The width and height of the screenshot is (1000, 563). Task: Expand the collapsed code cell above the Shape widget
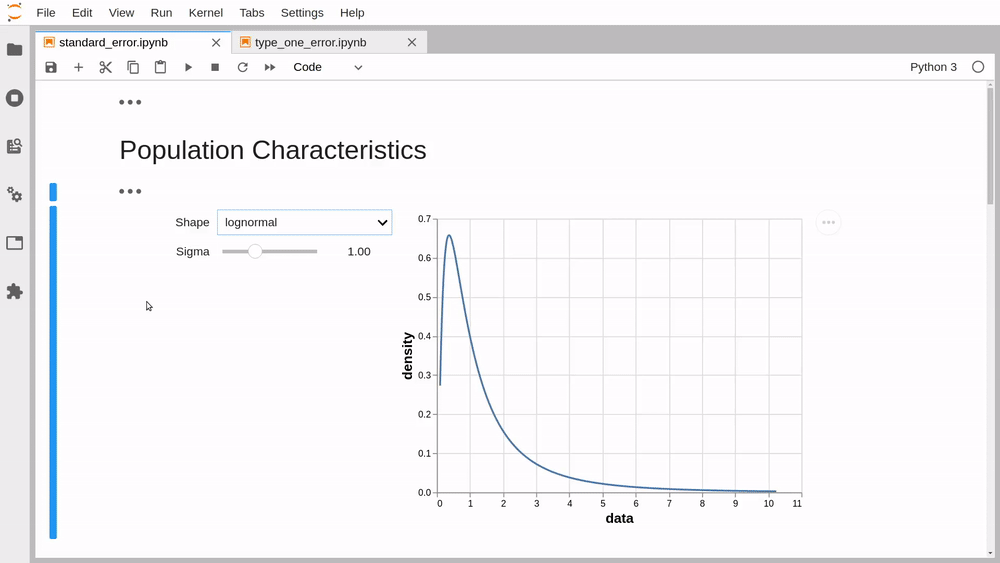(x=130, y=191)
